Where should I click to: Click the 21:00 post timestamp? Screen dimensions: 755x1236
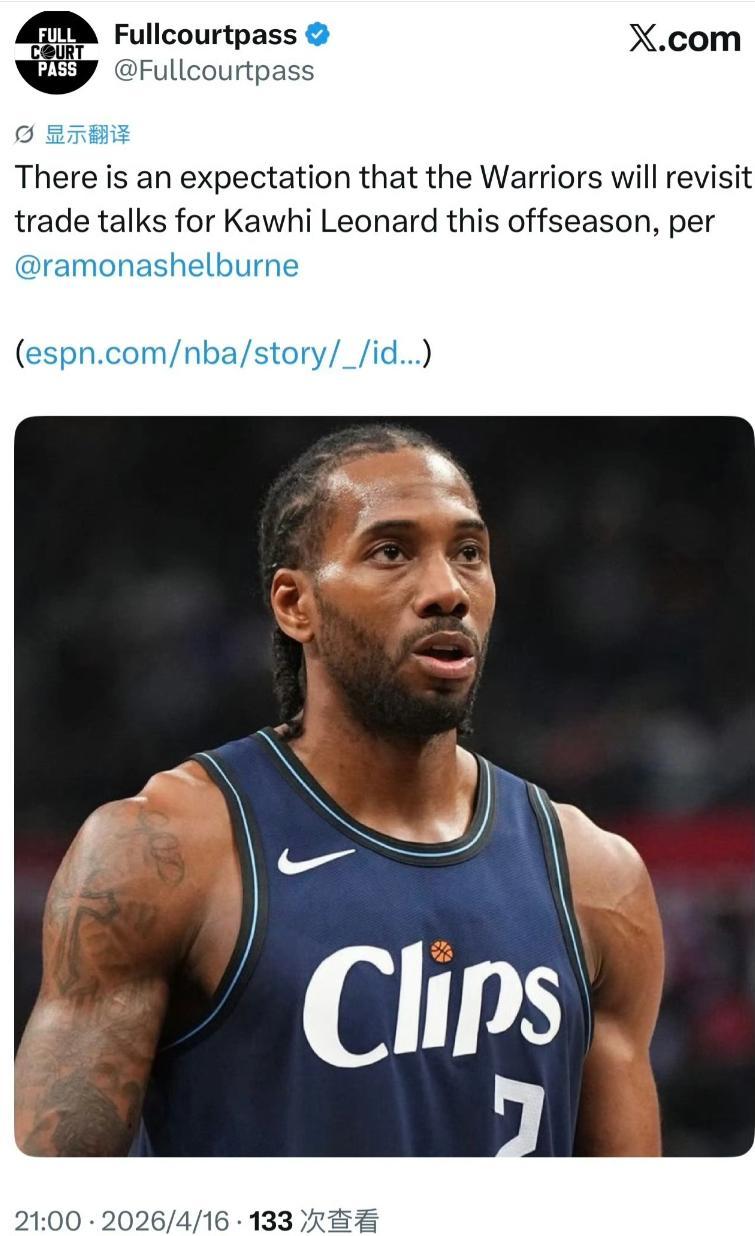point(48,1220)
